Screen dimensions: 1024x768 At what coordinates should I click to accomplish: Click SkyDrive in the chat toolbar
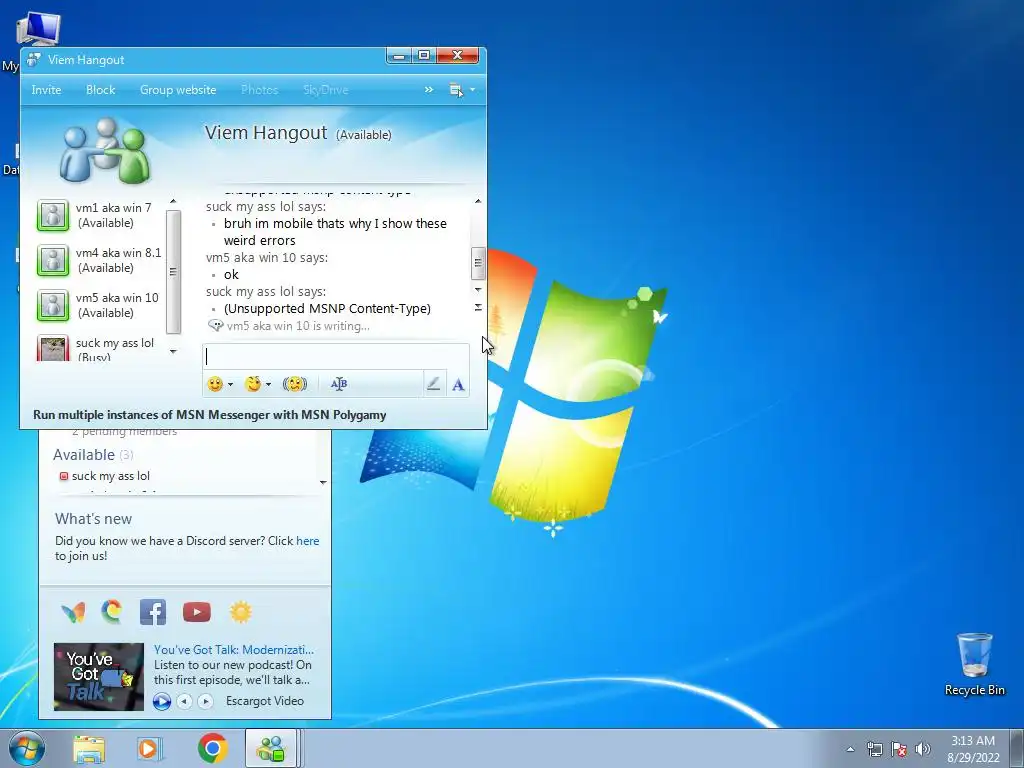[325, 90]
